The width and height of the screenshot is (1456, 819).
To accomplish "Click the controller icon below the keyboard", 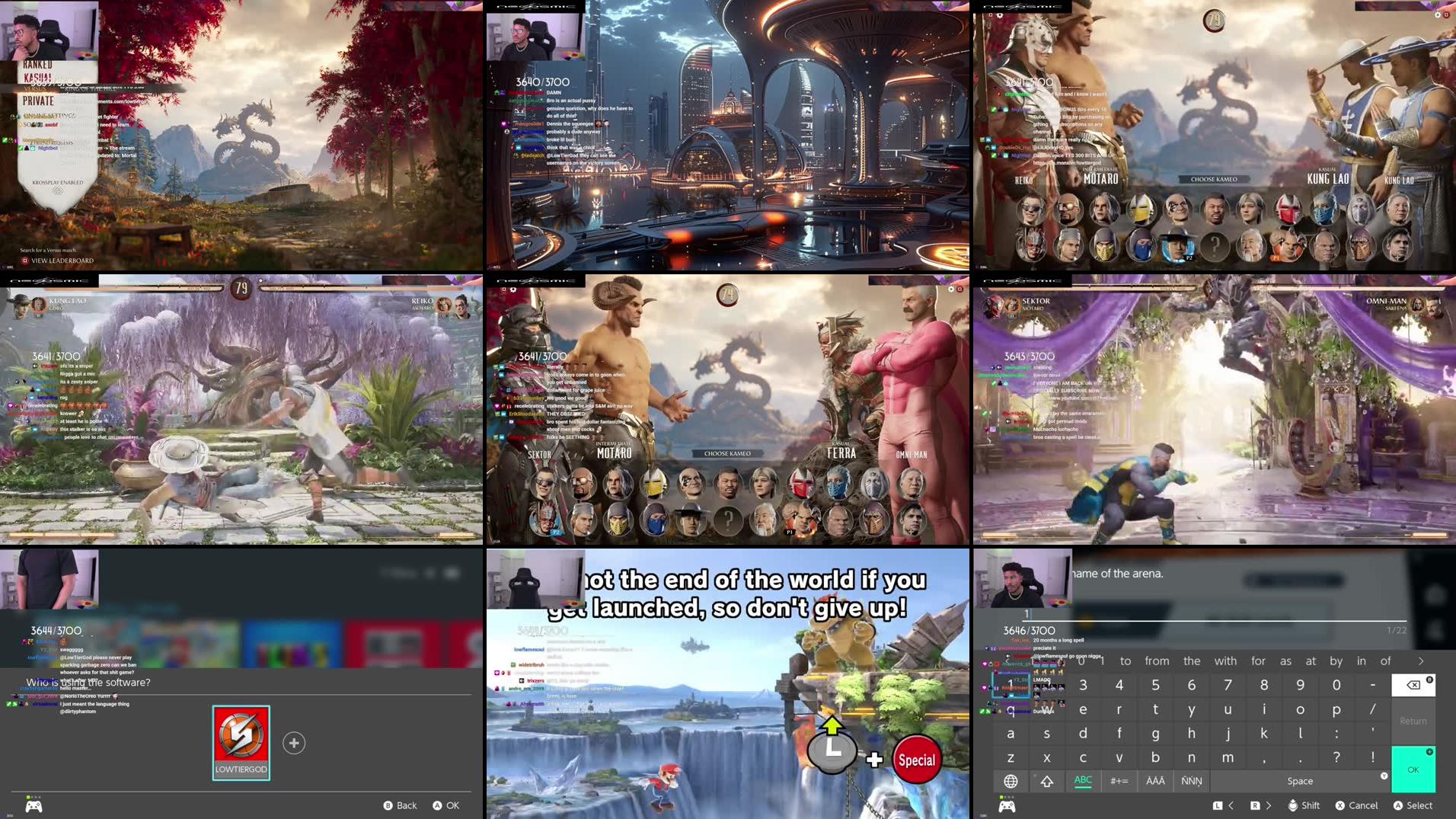I will point(1007,806).
